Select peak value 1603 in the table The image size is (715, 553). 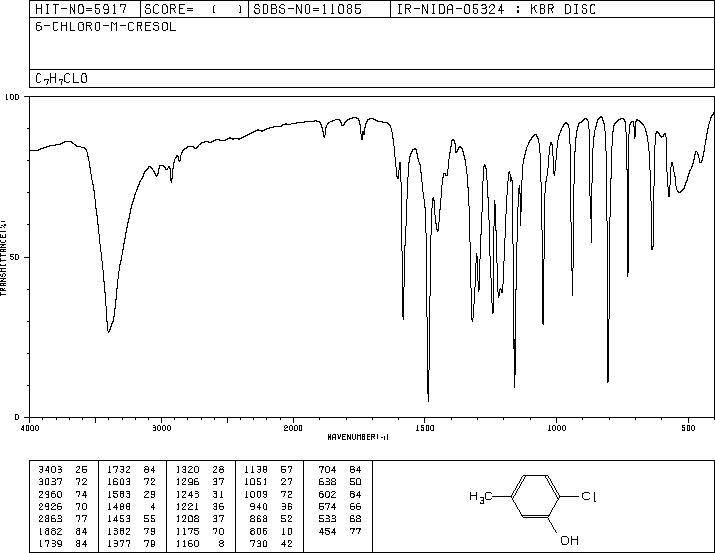click(x=119, y=482)
